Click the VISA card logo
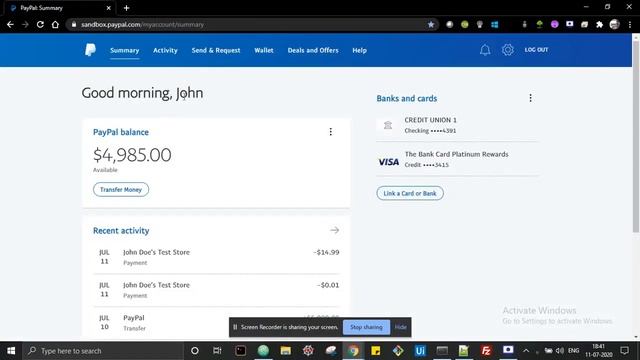 tap(389, 162)
